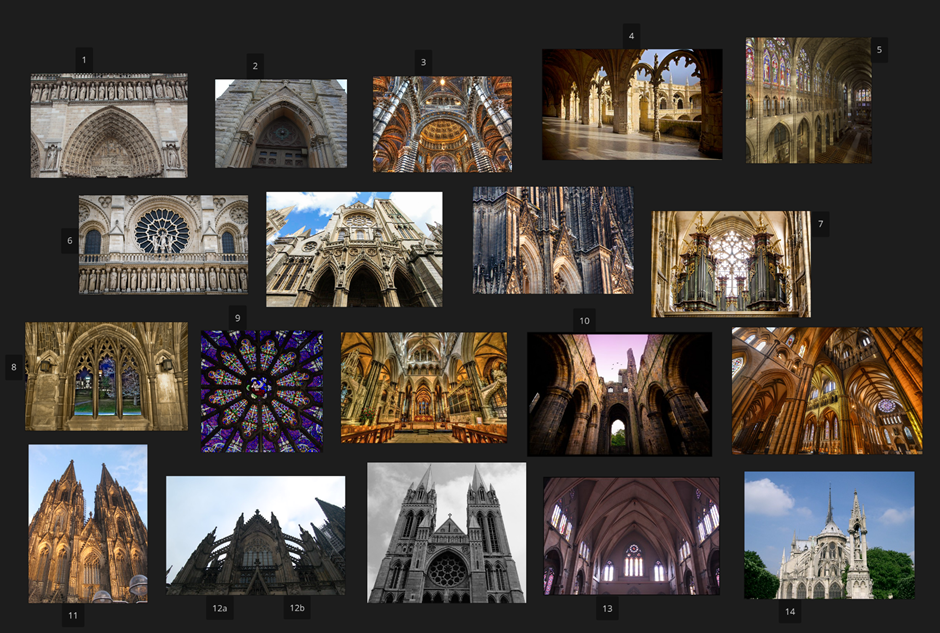The height and width of the screenshot is (633, 940).
Task: Click the ruined abbey with pink sky image
Action: [x=619, y=394]
